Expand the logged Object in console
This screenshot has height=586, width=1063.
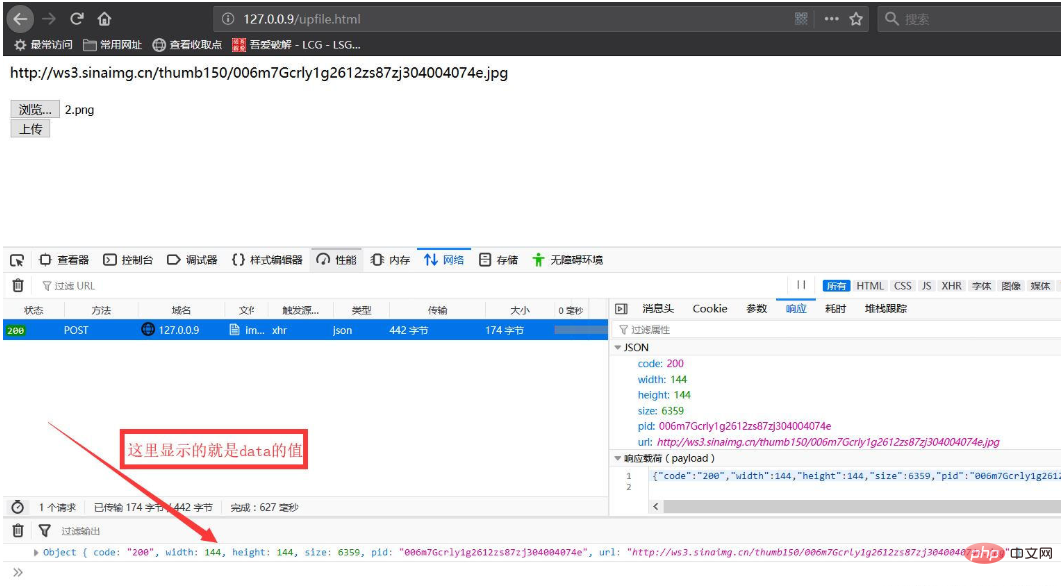click(x=37, y=552)
